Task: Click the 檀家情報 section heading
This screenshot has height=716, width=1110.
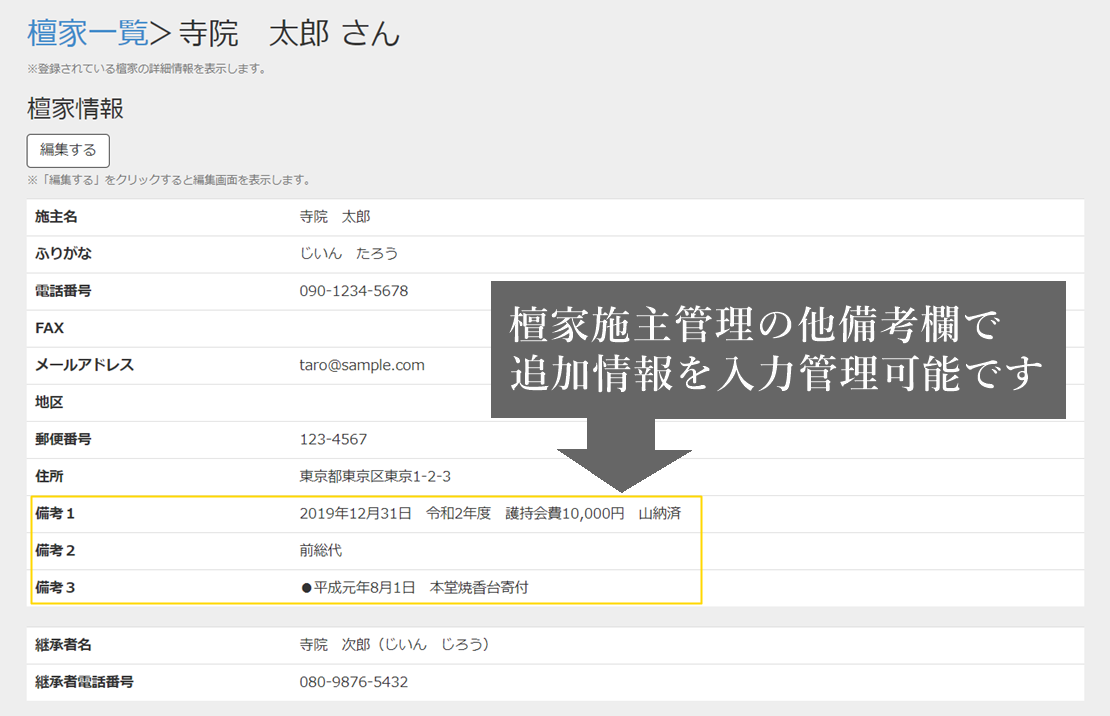Action: 75,108
